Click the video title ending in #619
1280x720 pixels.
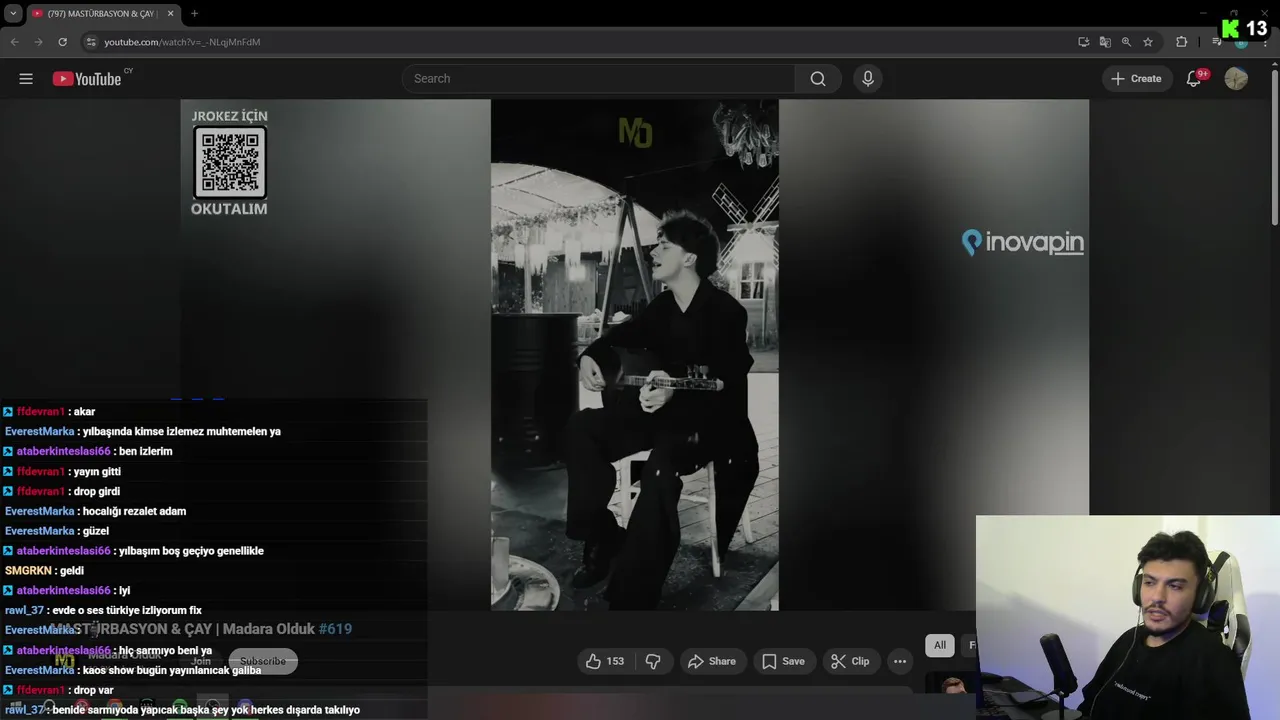(x=200, y=629)
